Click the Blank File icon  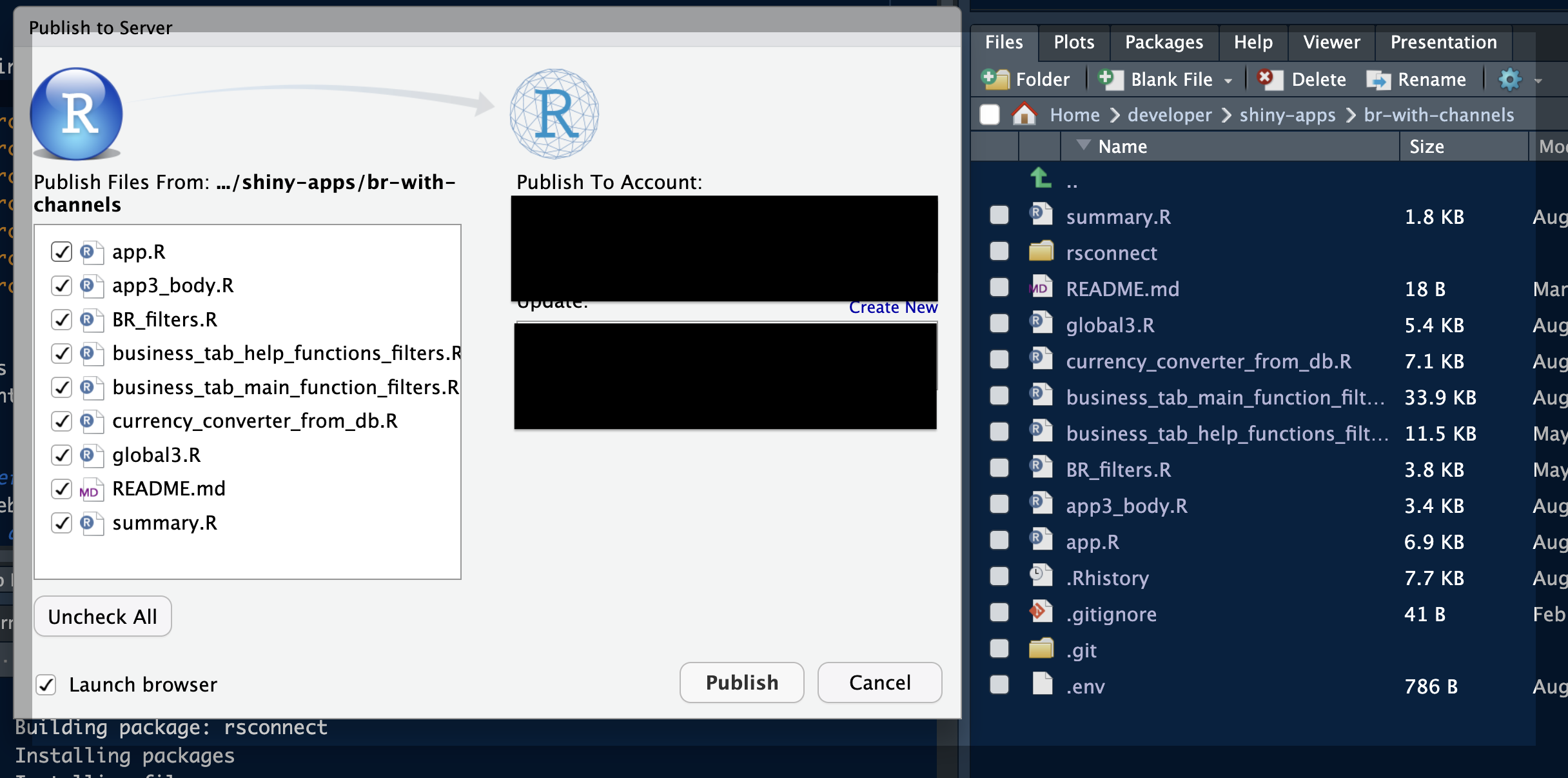pyautogui.click(x=1110, y=79)
